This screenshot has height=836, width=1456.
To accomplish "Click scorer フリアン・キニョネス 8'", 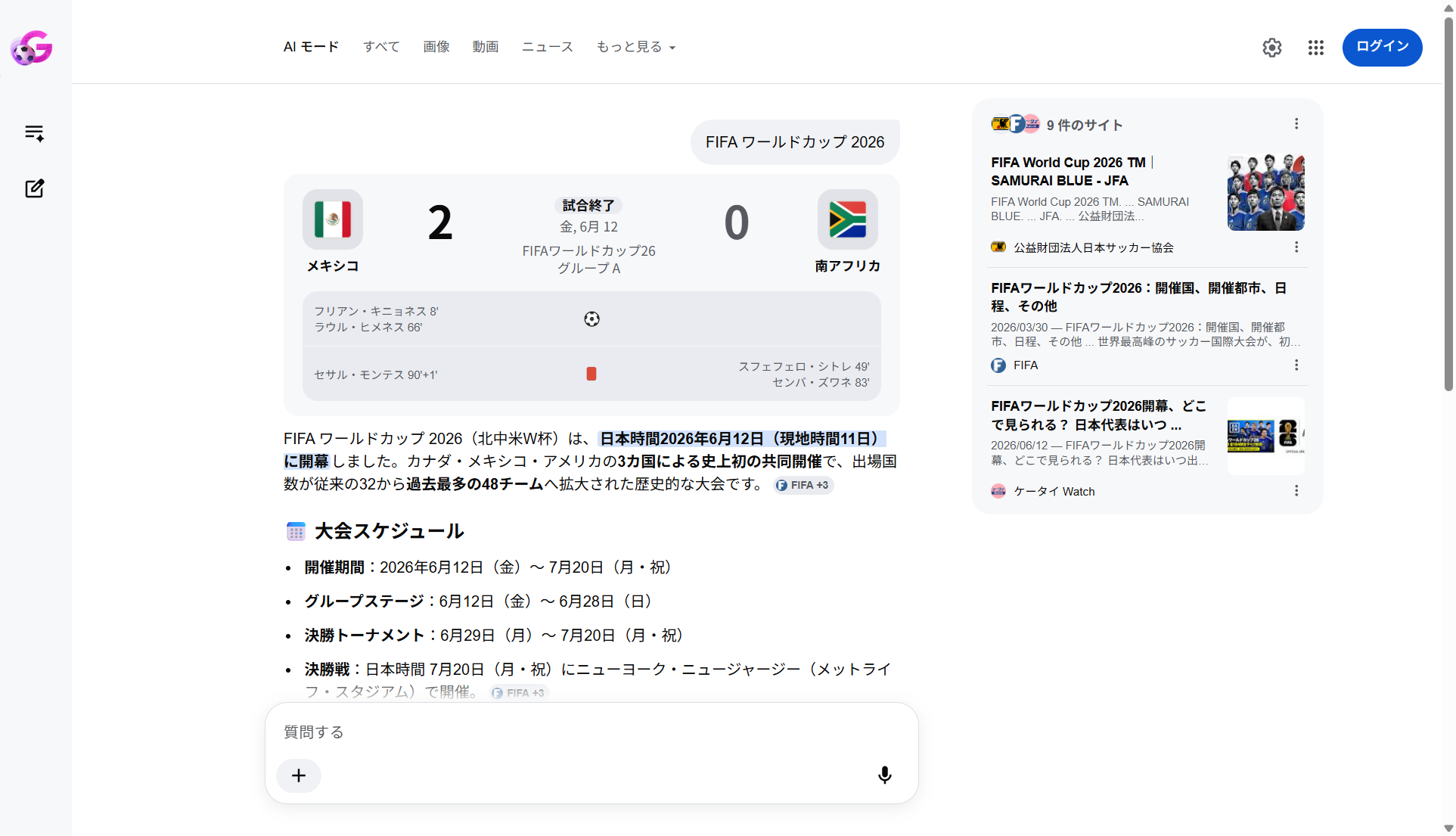I will [x=376, y=312].
